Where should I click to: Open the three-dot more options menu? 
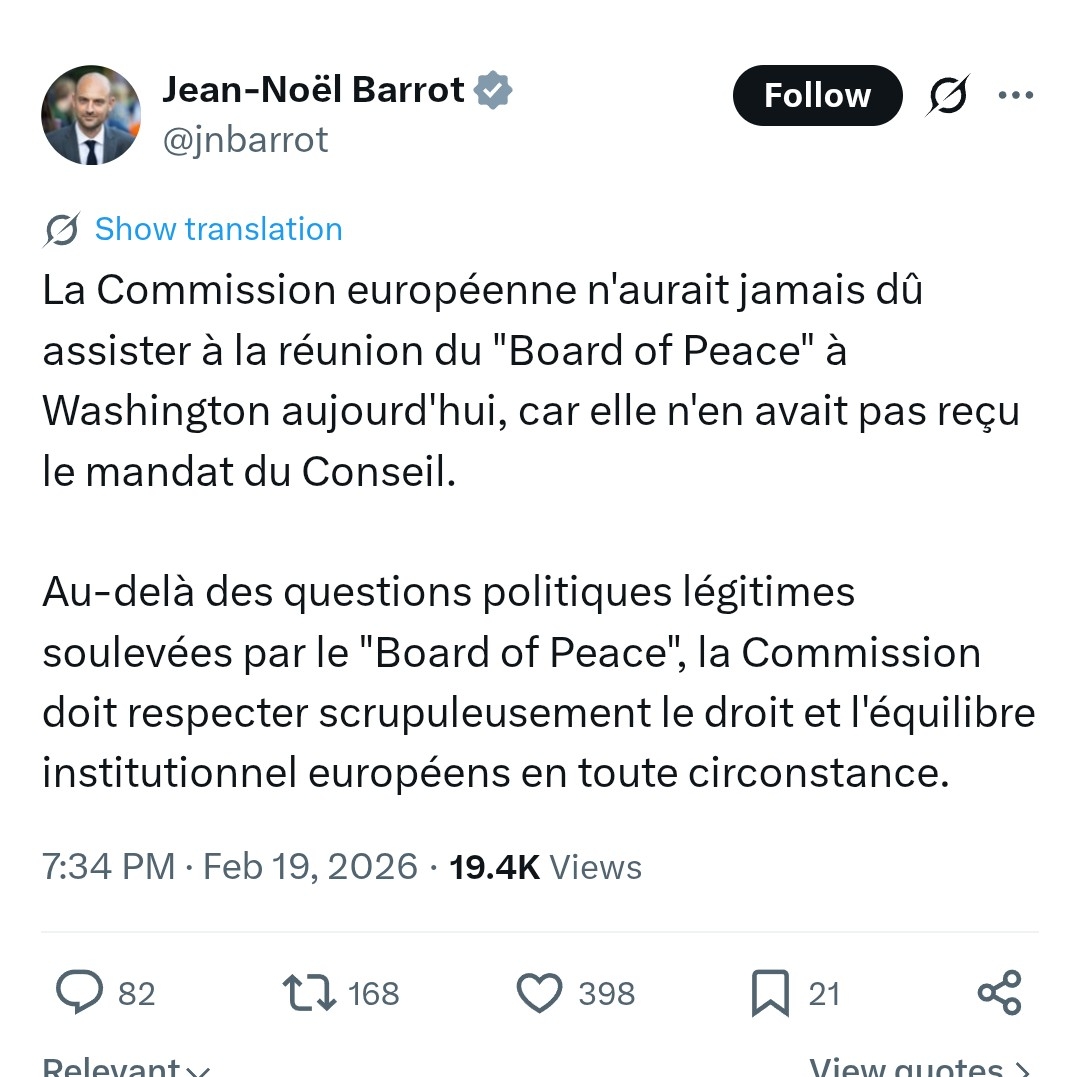click(x=1015, y=96)
